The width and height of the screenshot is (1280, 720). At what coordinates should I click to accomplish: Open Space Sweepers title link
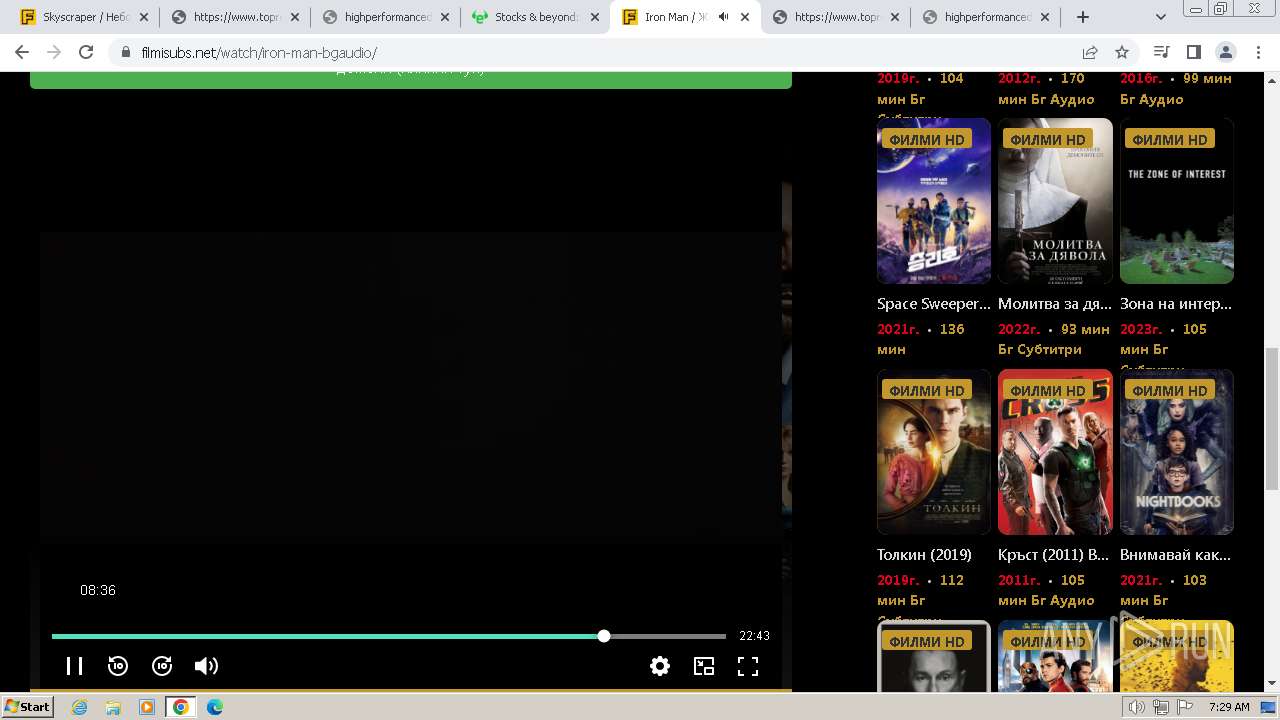[x=934, y=304]
